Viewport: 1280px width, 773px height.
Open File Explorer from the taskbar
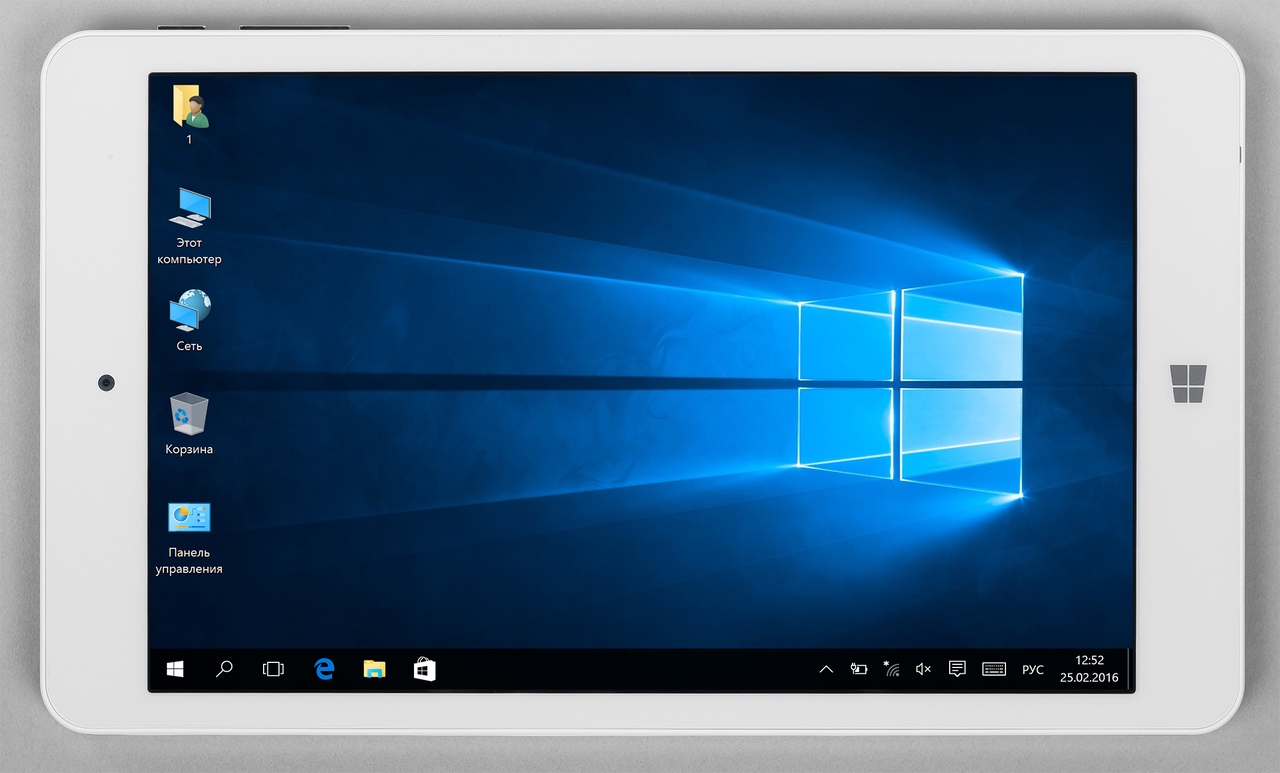(374, 669)
